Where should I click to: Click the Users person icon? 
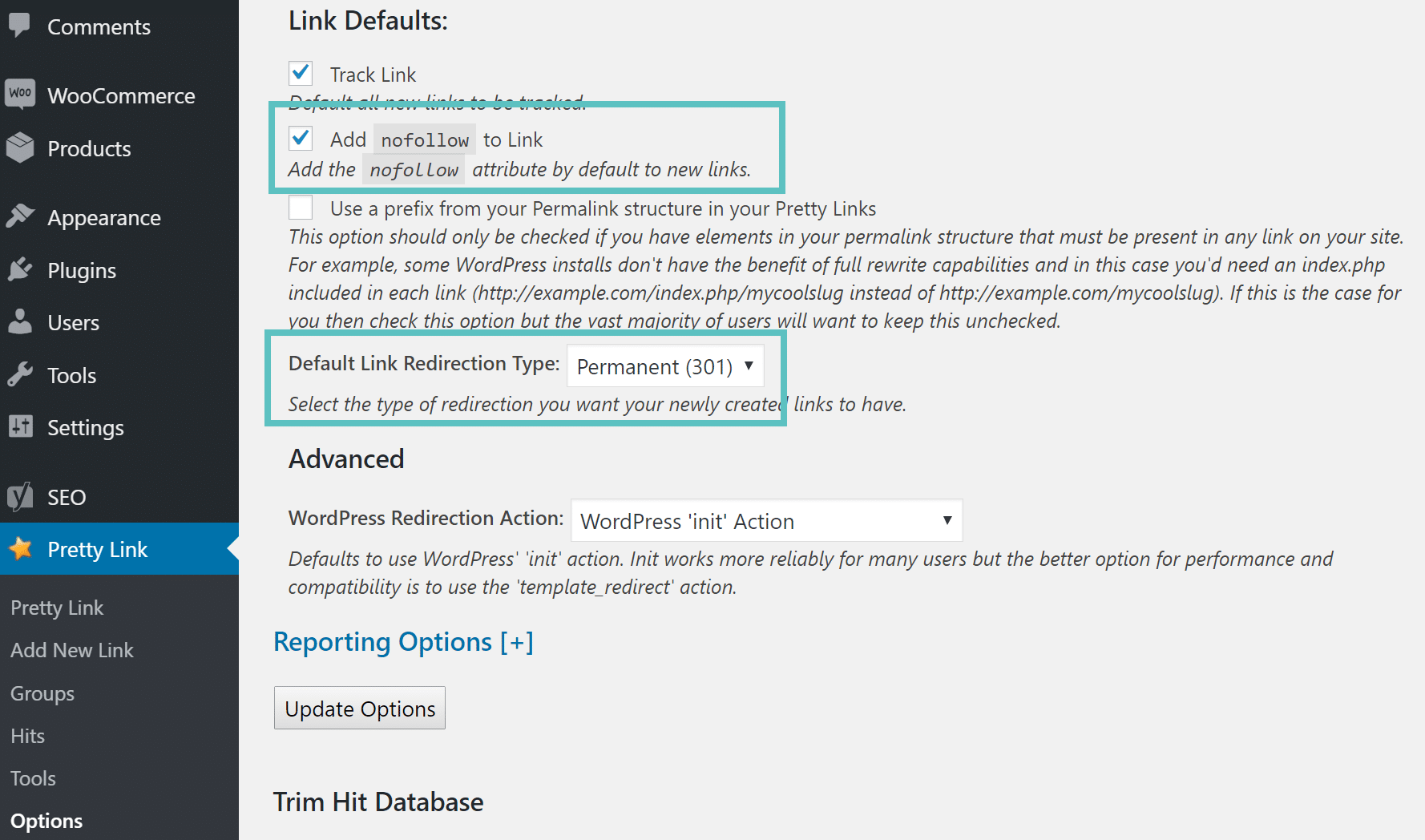20,321
